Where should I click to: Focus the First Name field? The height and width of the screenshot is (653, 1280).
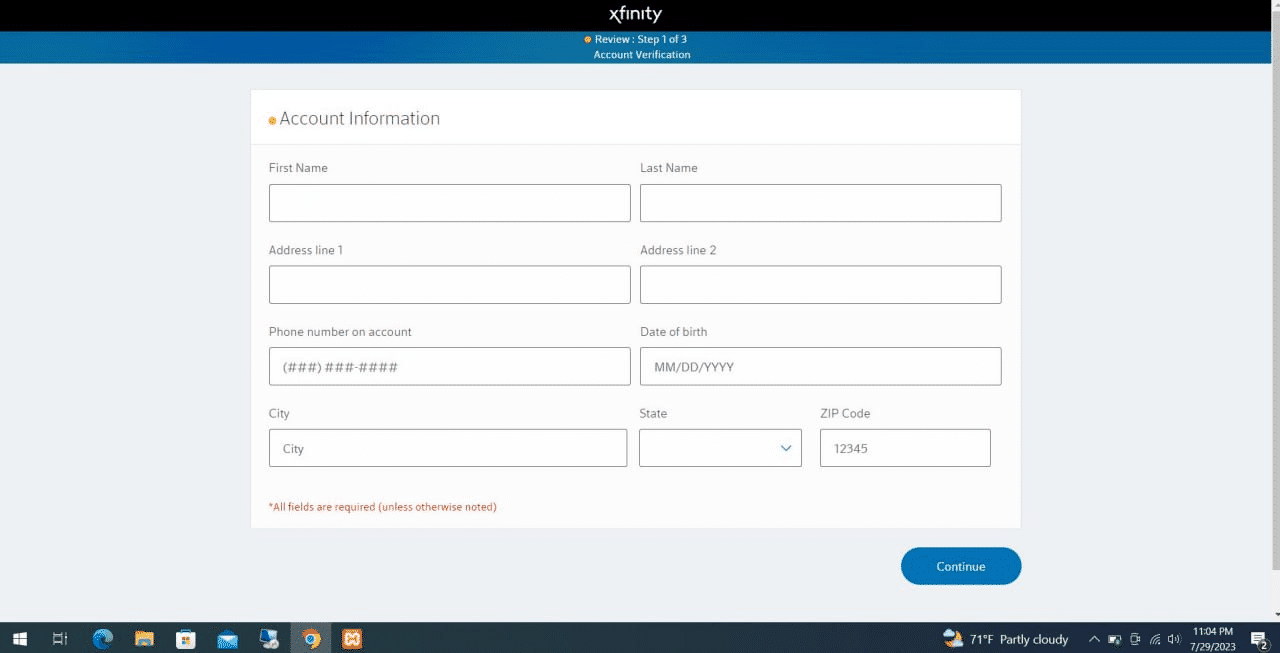pos(450,203)
